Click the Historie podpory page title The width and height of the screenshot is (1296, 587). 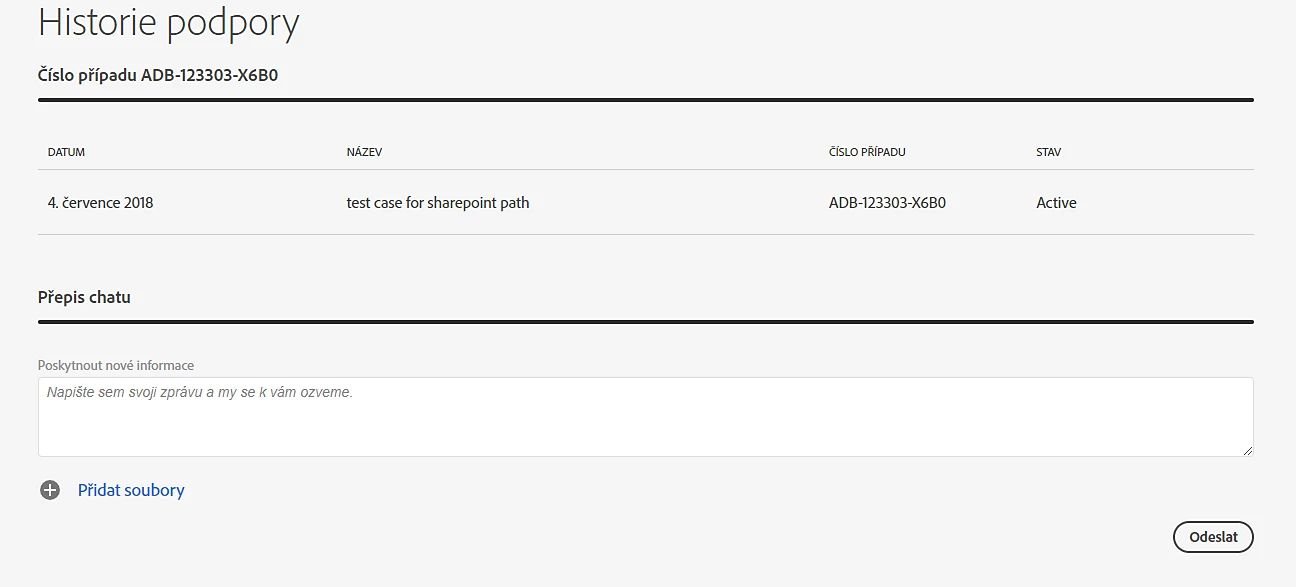tap(168, 22)
